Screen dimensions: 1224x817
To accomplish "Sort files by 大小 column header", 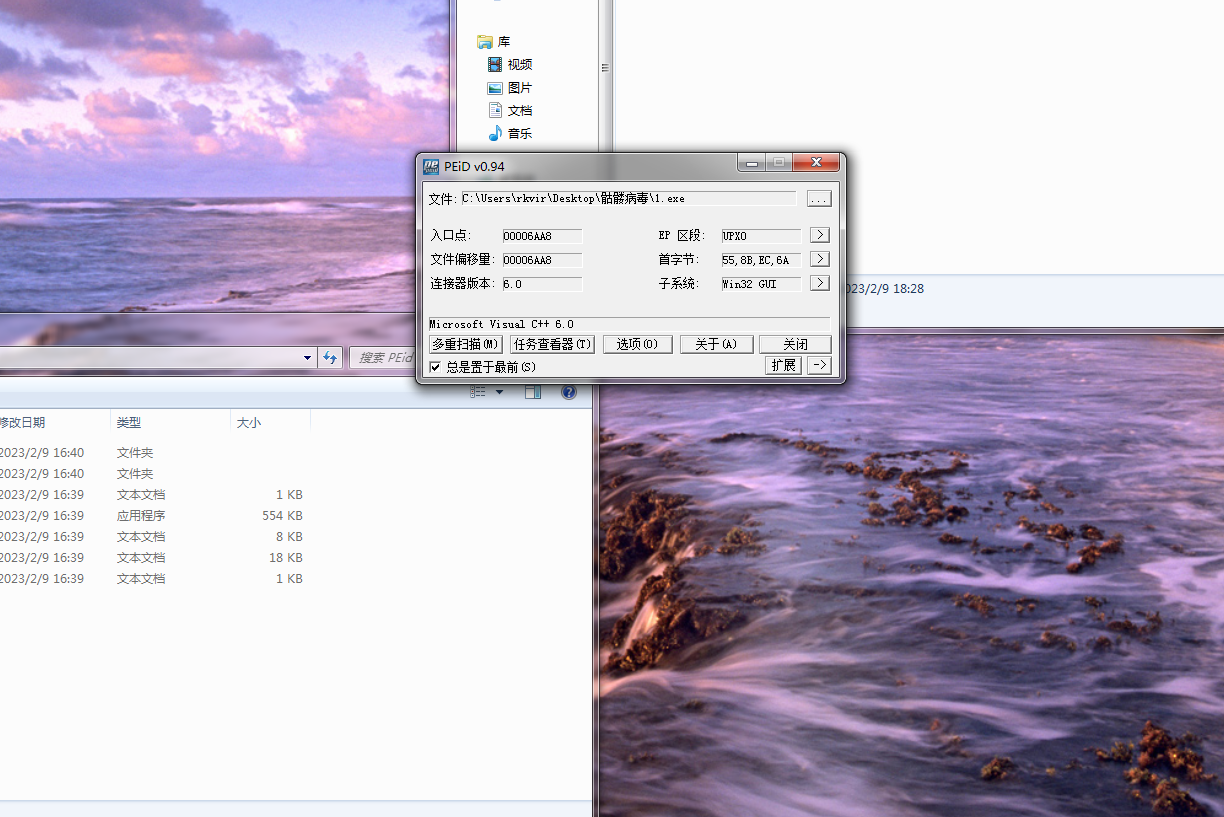I will click(248, 423).
